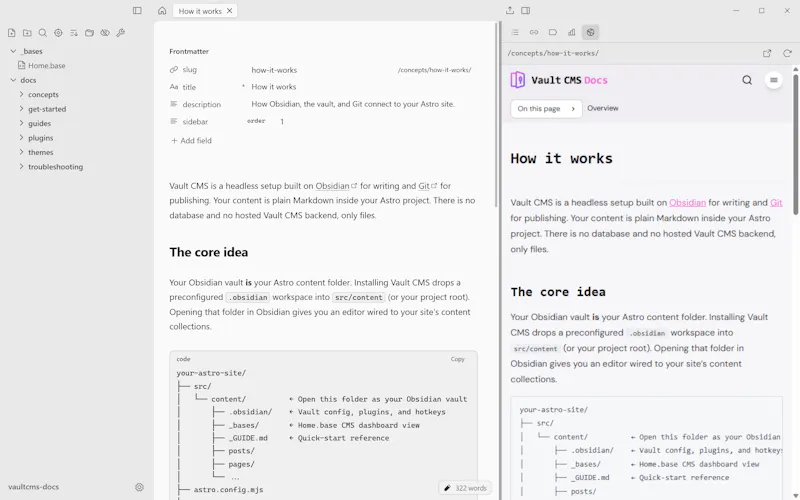
Task: Click the description property type icon
Action: tap(173, 104)
